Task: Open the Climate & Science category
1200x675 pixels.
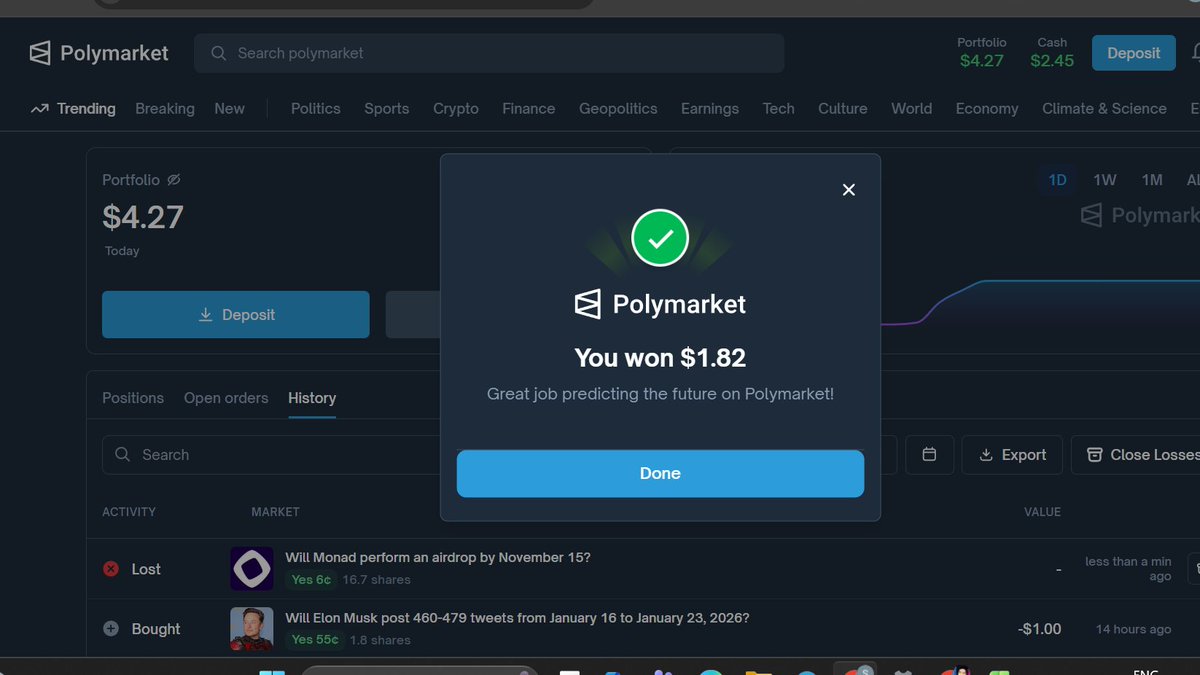Action: click(1104, 109)
